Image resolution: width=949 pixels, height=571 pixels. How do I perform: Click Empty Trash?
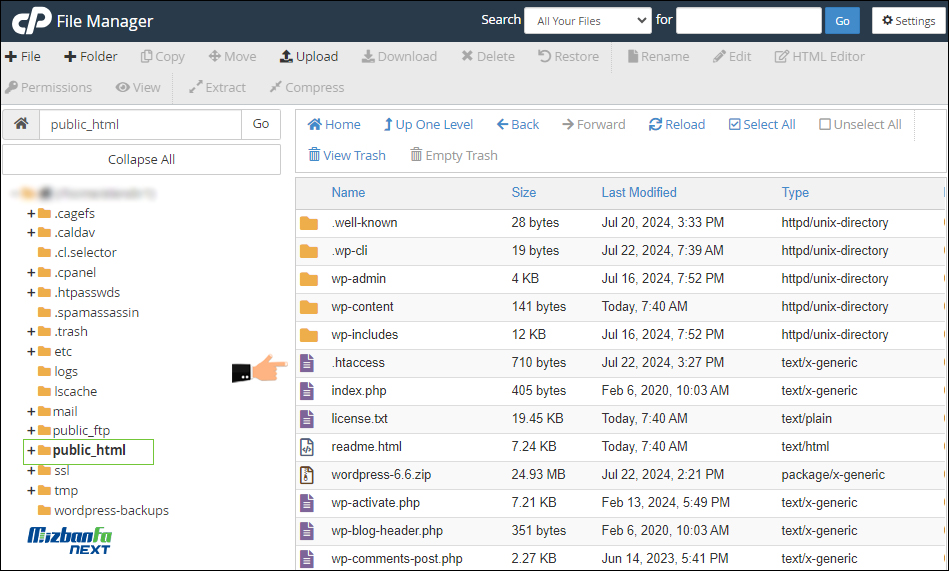(x=454, y=155)
